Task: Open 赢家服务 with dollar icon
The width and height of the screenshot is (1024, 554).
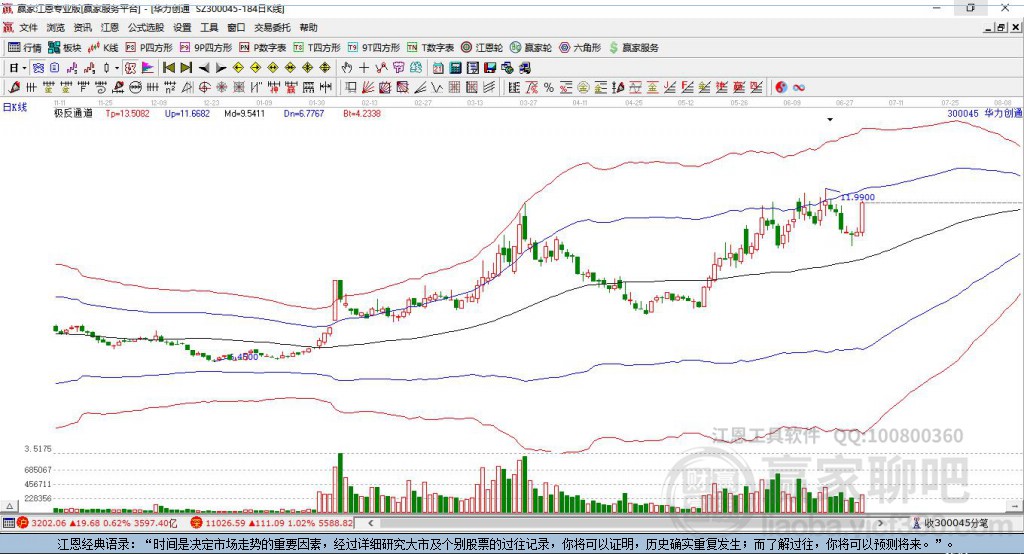Action: [633, 48]
